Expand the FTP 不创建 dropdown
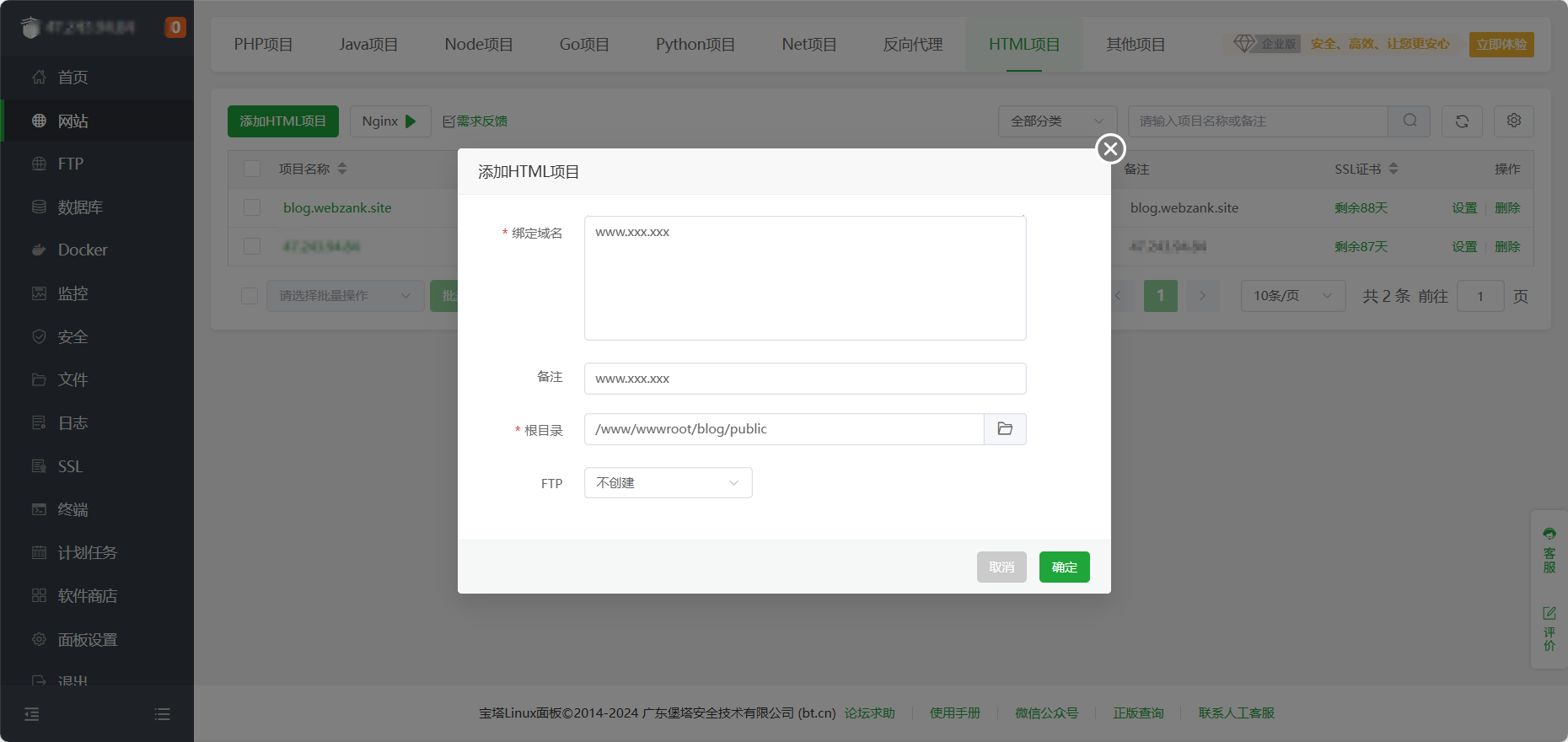 (x=668, y=483)
